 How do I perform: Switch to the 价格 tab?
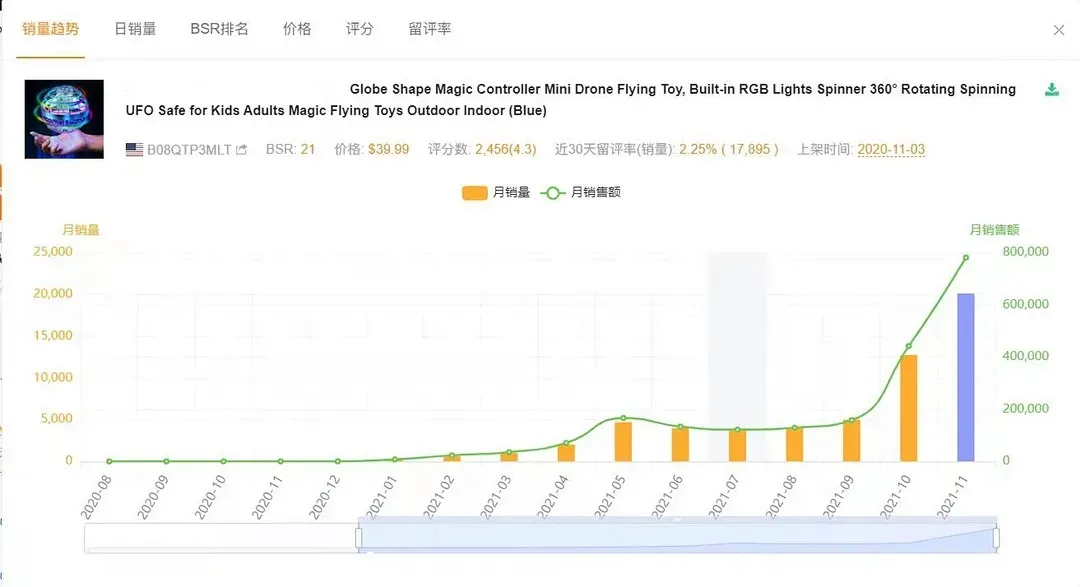click(297, 29)
